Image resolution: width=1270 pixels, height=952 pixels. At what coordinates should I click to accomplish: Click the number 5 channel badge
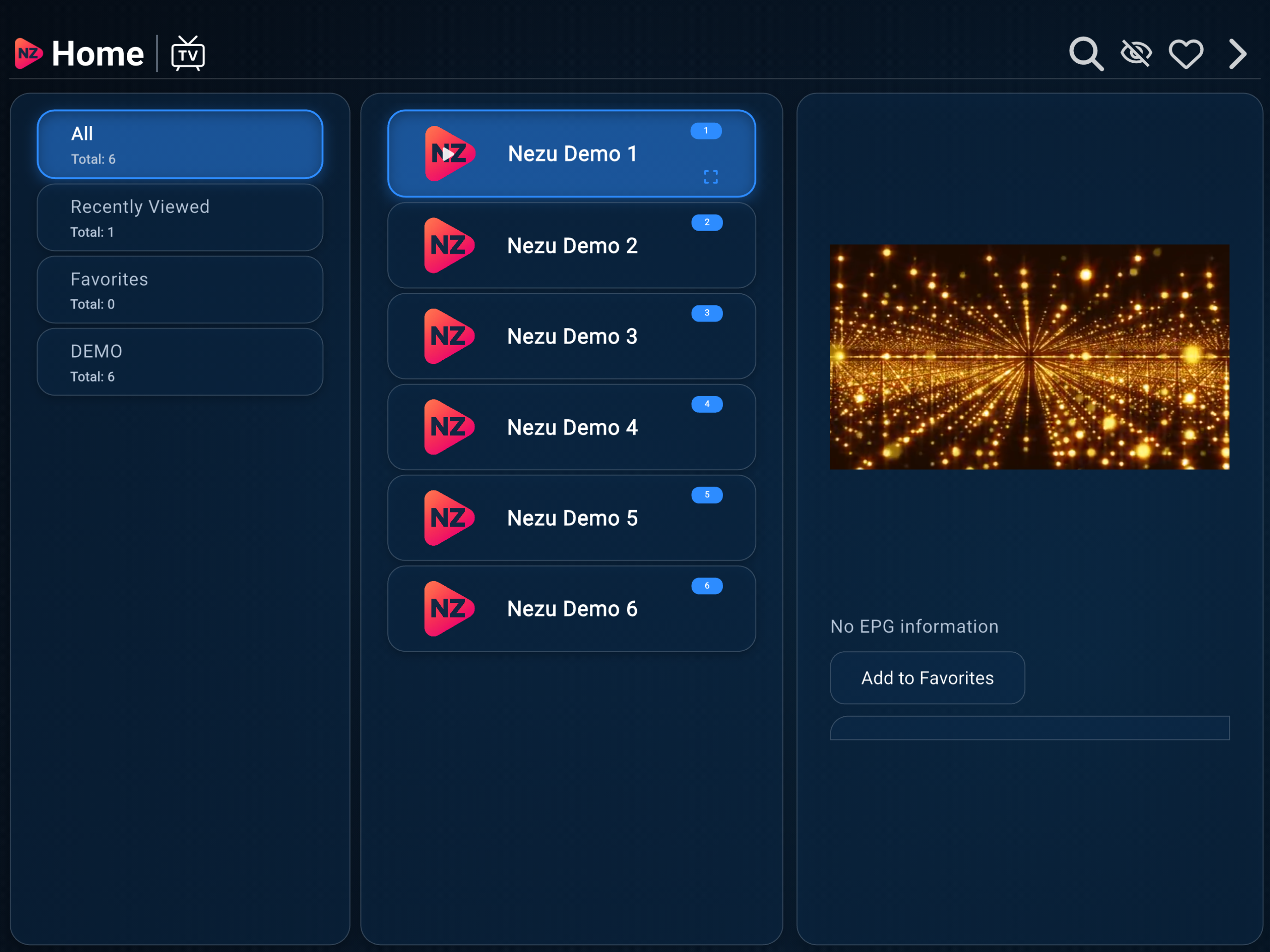click(x=707, y=494)
